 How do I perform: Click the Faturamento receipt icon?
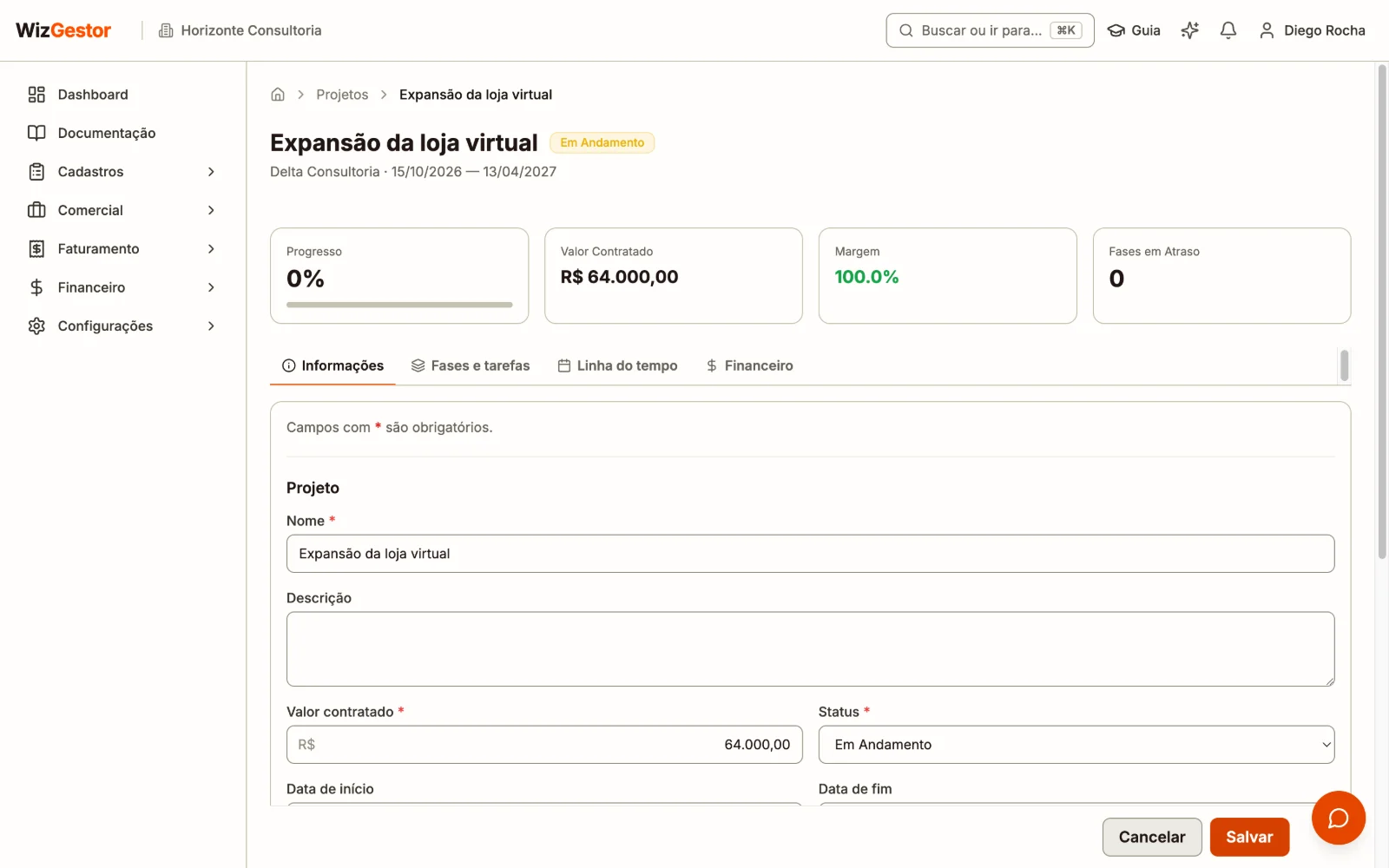(x=36, y=249)
